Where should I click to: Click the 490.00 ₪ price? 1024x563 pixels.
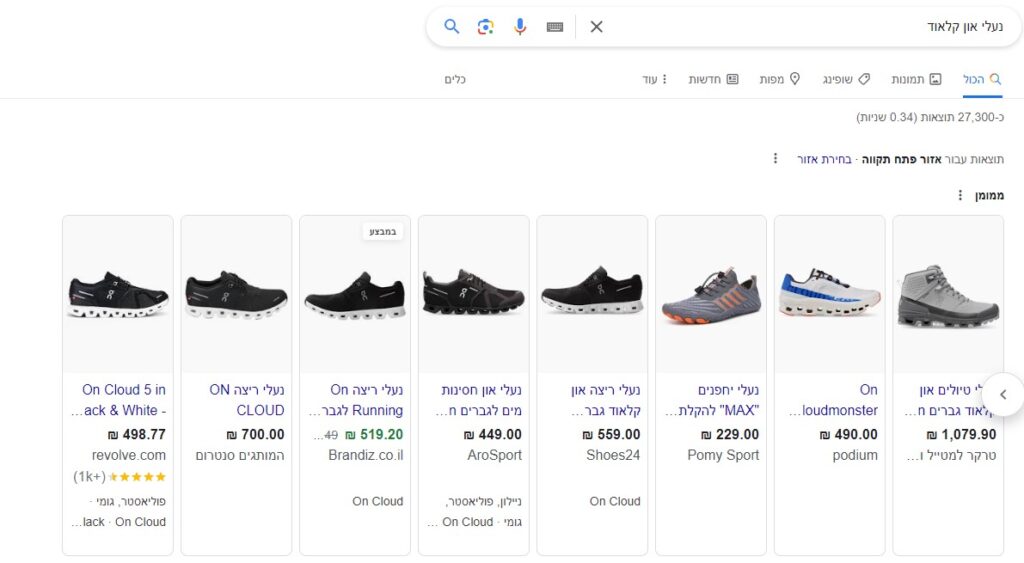[848, 434]
